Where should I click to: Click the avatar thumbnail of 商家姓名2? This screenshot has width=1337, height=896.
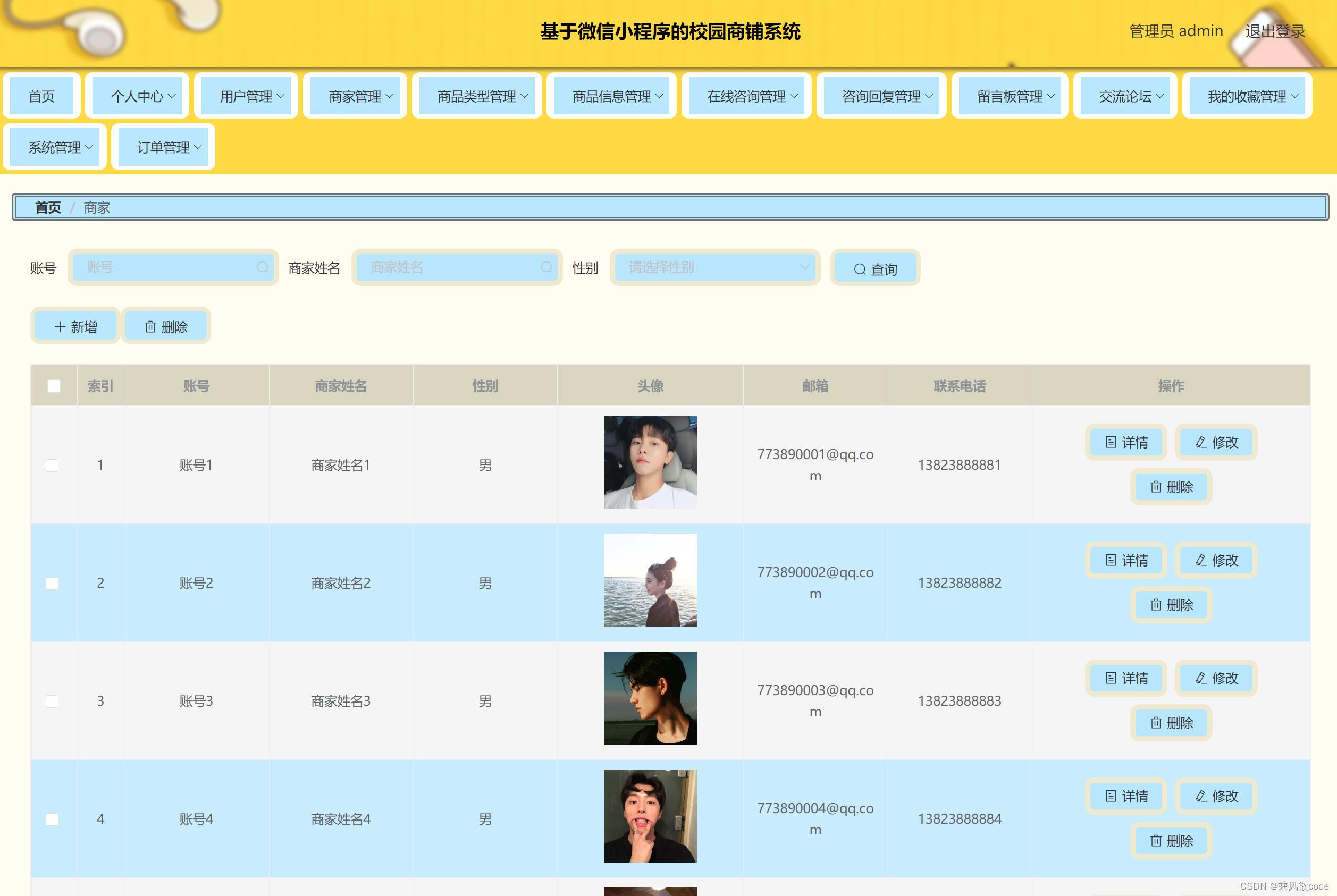pyautogui.click(x=650, y=580)
